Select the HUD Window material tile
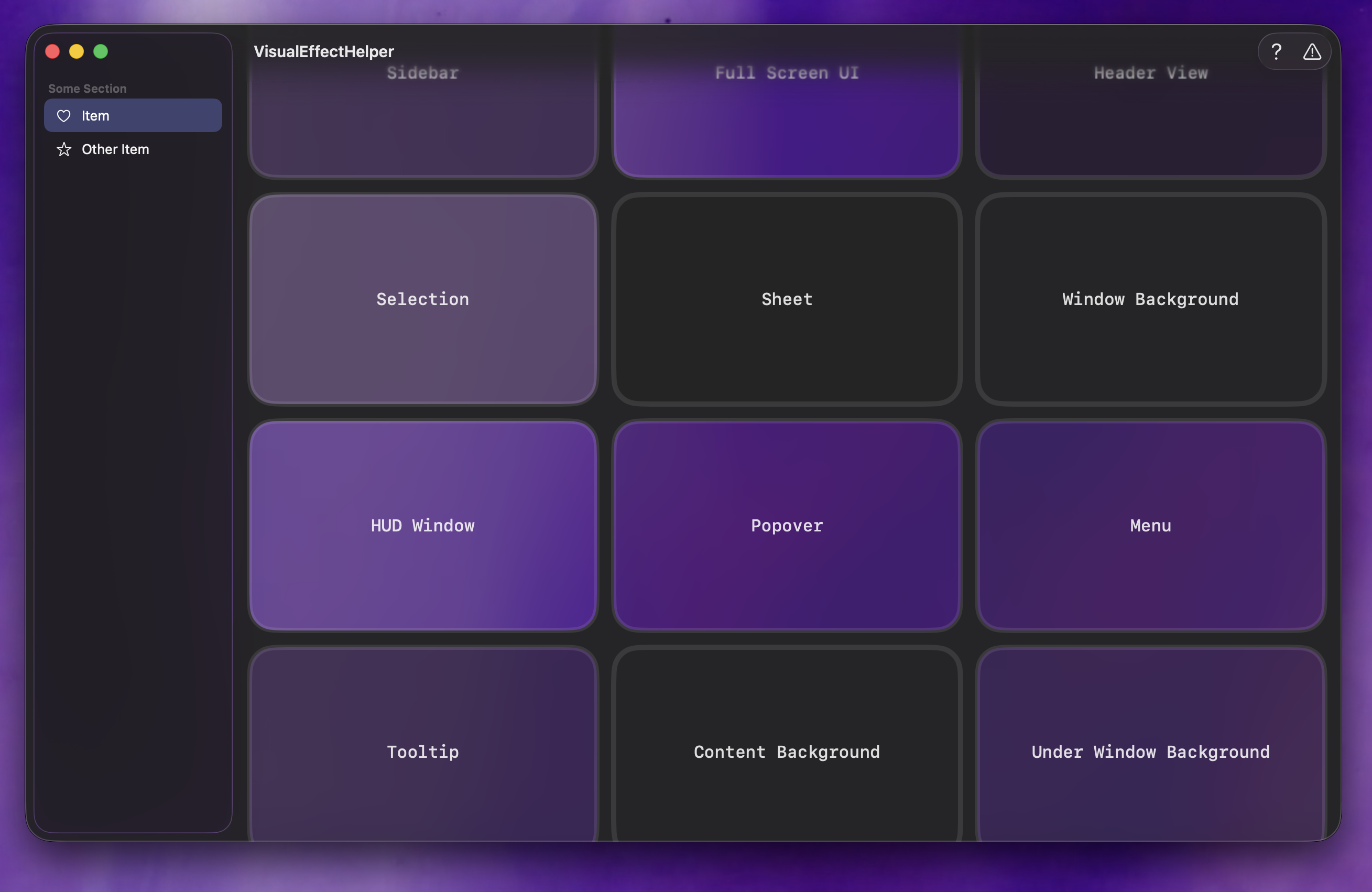The height and width of the screenshot is (892, 1372). click(422, 525)
